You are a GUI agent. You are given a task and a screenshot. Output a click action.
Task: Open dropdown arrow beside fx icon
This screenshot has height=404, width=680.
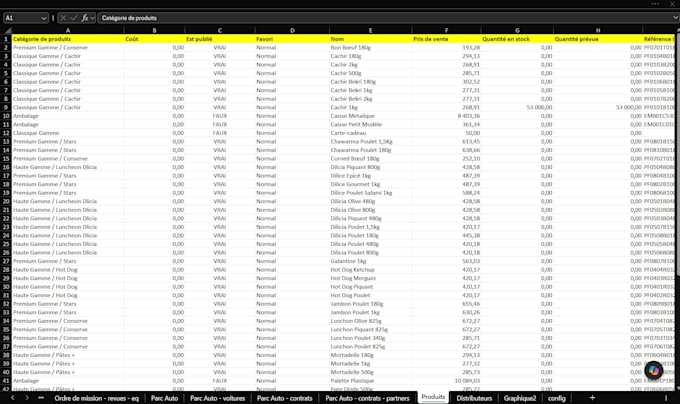tap(92, 18)
